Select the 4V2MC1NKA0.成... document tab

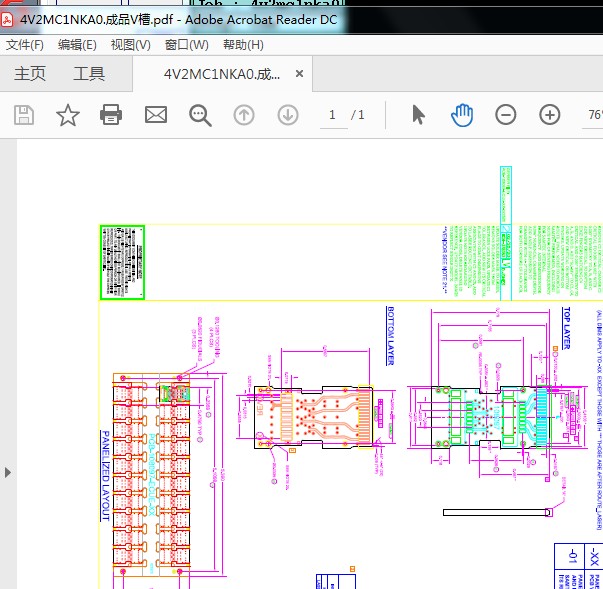pyautogui.click(x=222, y=74)
